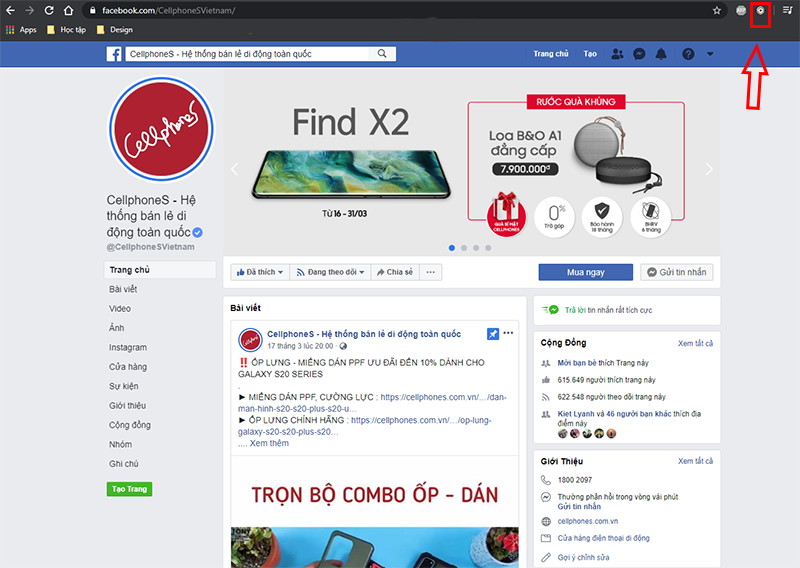
Task: Open Xem tất cả in Cộng Đồng
Action: point(695,343)
